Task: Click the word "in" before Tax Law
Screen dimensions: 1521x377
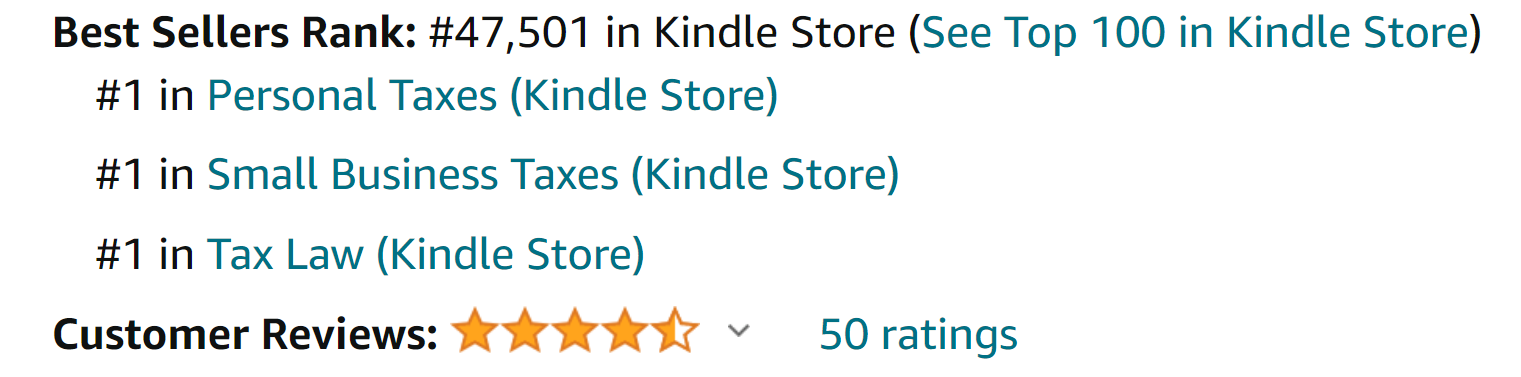Action: [x=177, y=254]
